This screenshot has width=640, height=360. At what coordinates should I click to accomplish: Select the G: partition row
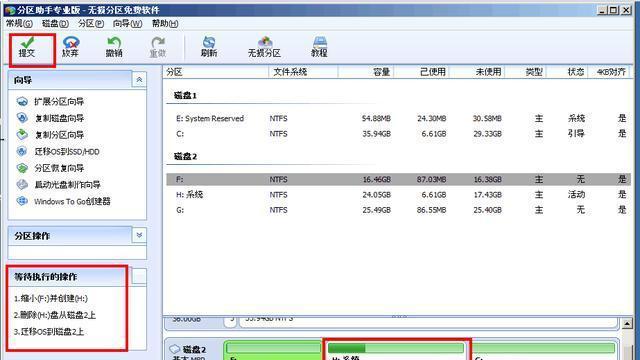tap(398, 210)
